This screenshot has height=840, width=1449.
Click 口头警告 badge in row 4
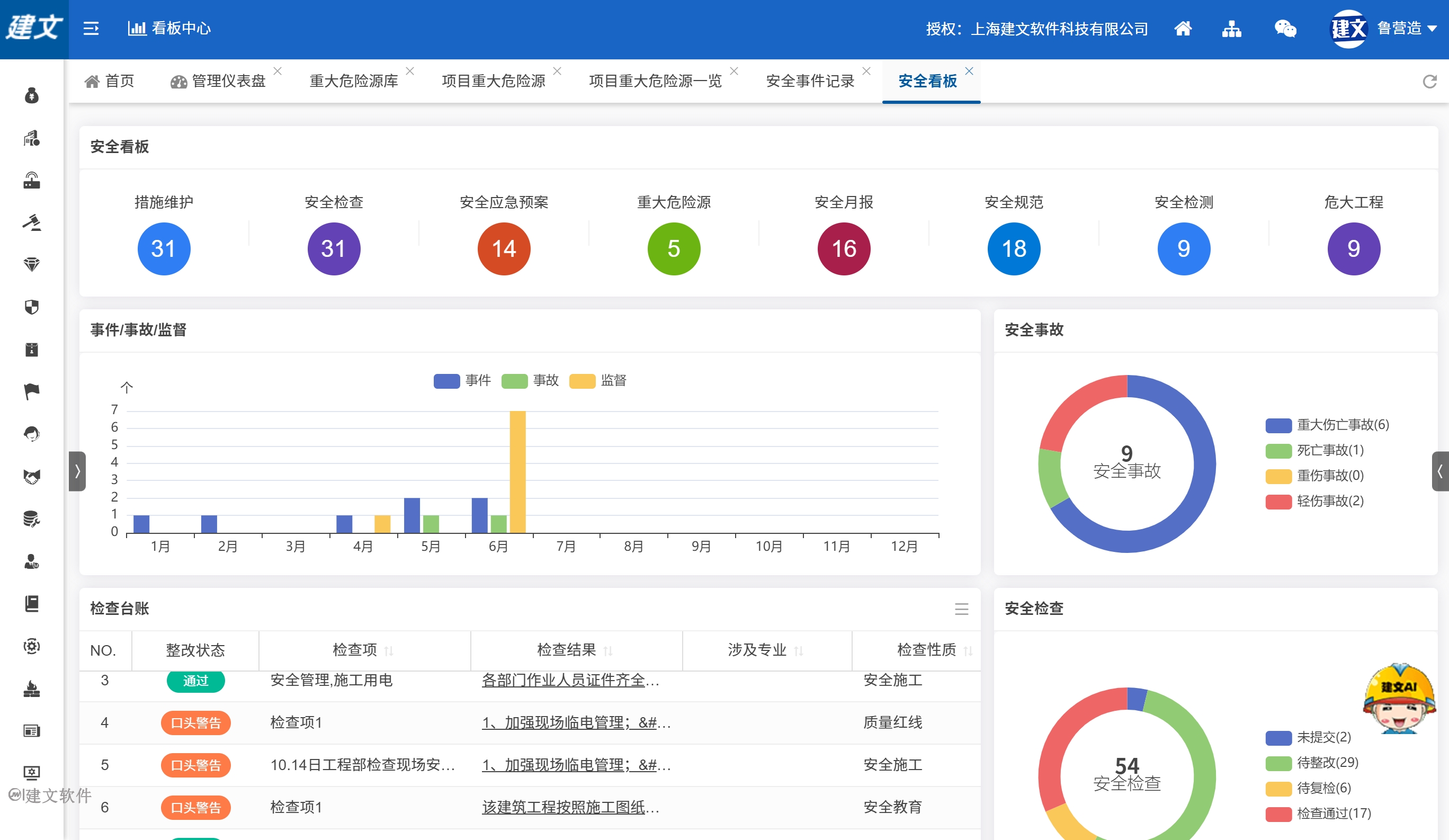(x=195, y=723)
